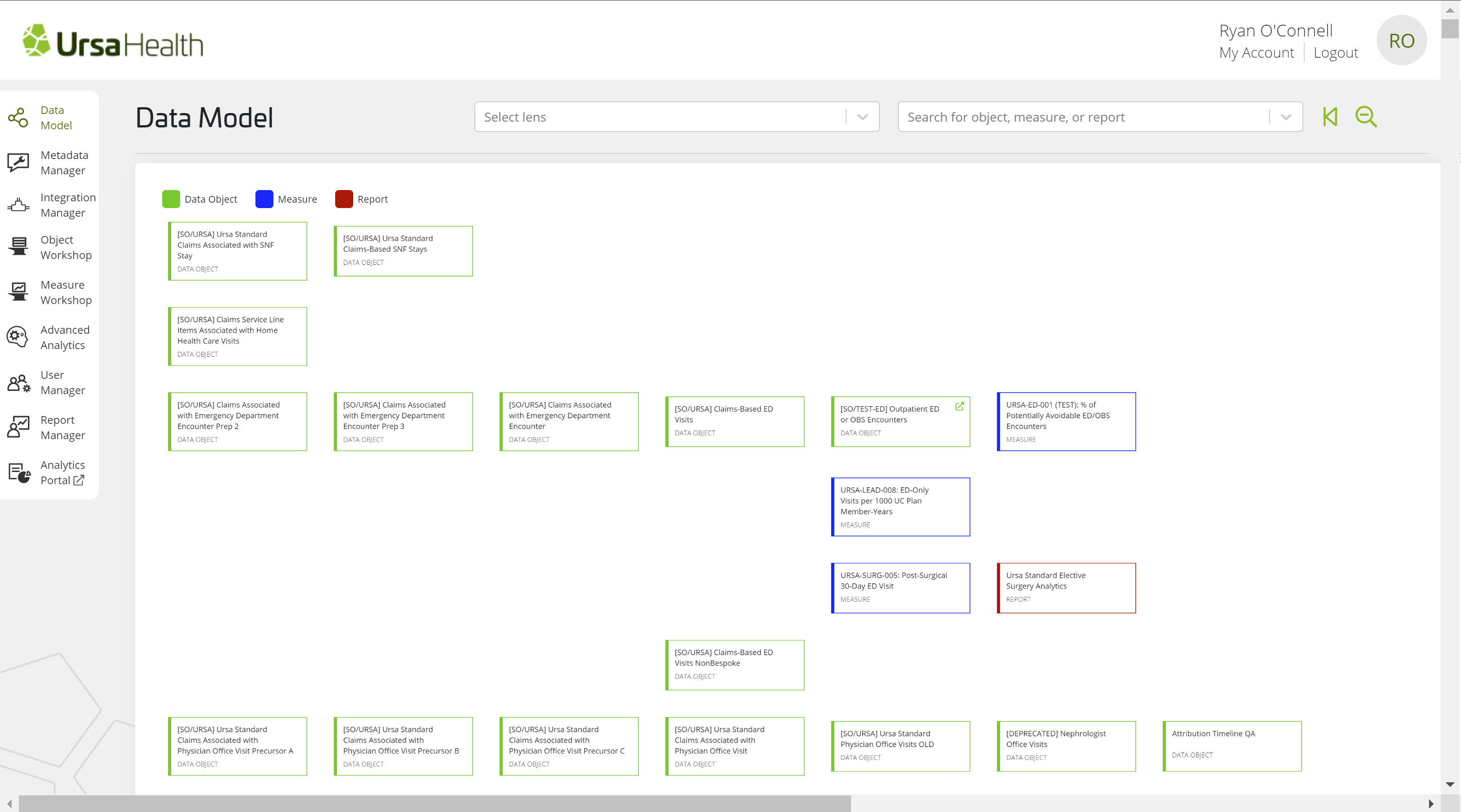The width and height of the screenshot is (1461, 812).
Task: Click the Report legend label
Action: tap(373, 199)
